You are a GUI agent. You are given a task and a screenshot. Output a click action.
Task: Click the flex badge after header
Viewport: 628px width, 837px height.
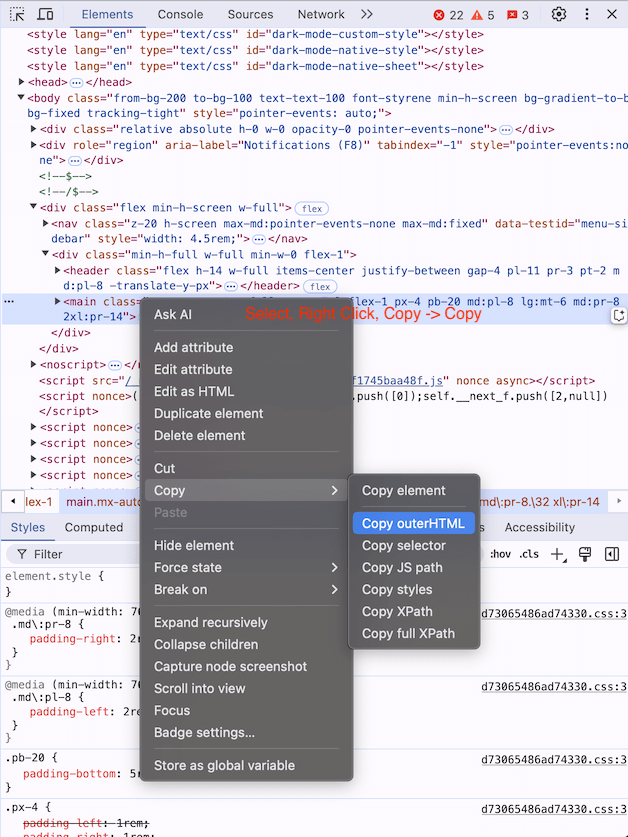[320, 287]
